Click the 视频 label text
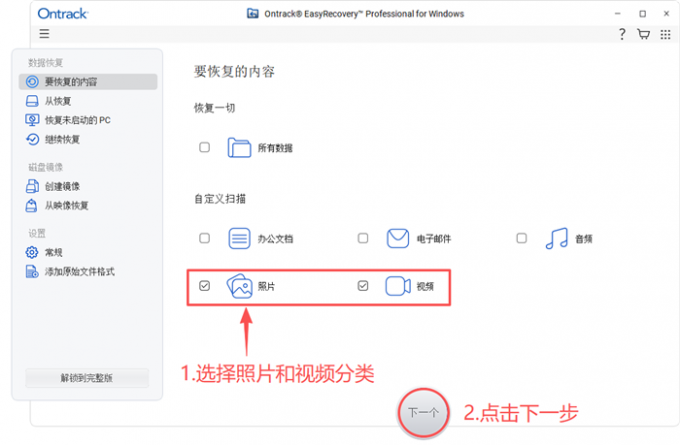Image resolution: width=680 pixels, height=445 pixels. 425,286
